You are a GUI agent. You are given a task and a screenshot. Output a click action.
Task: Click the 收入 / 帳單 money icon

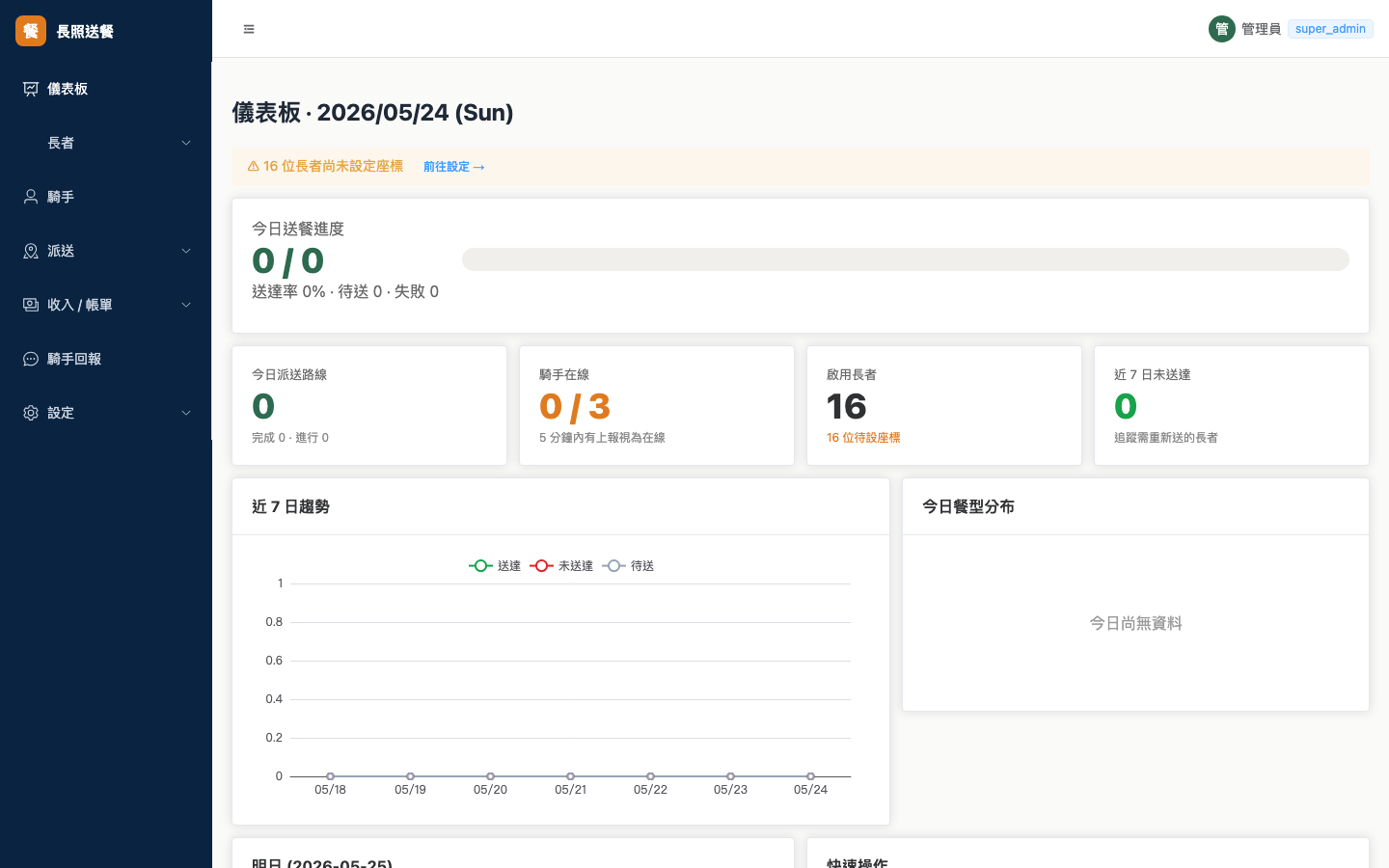coord(31,305)
